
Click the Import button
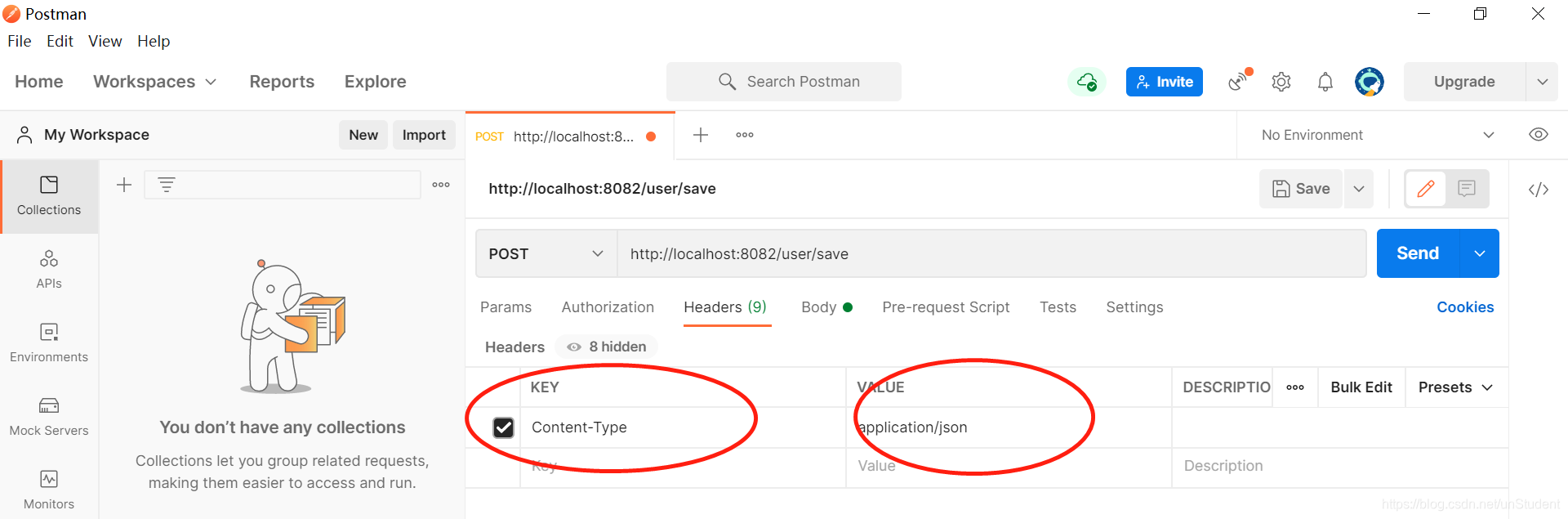pos(424,135)
